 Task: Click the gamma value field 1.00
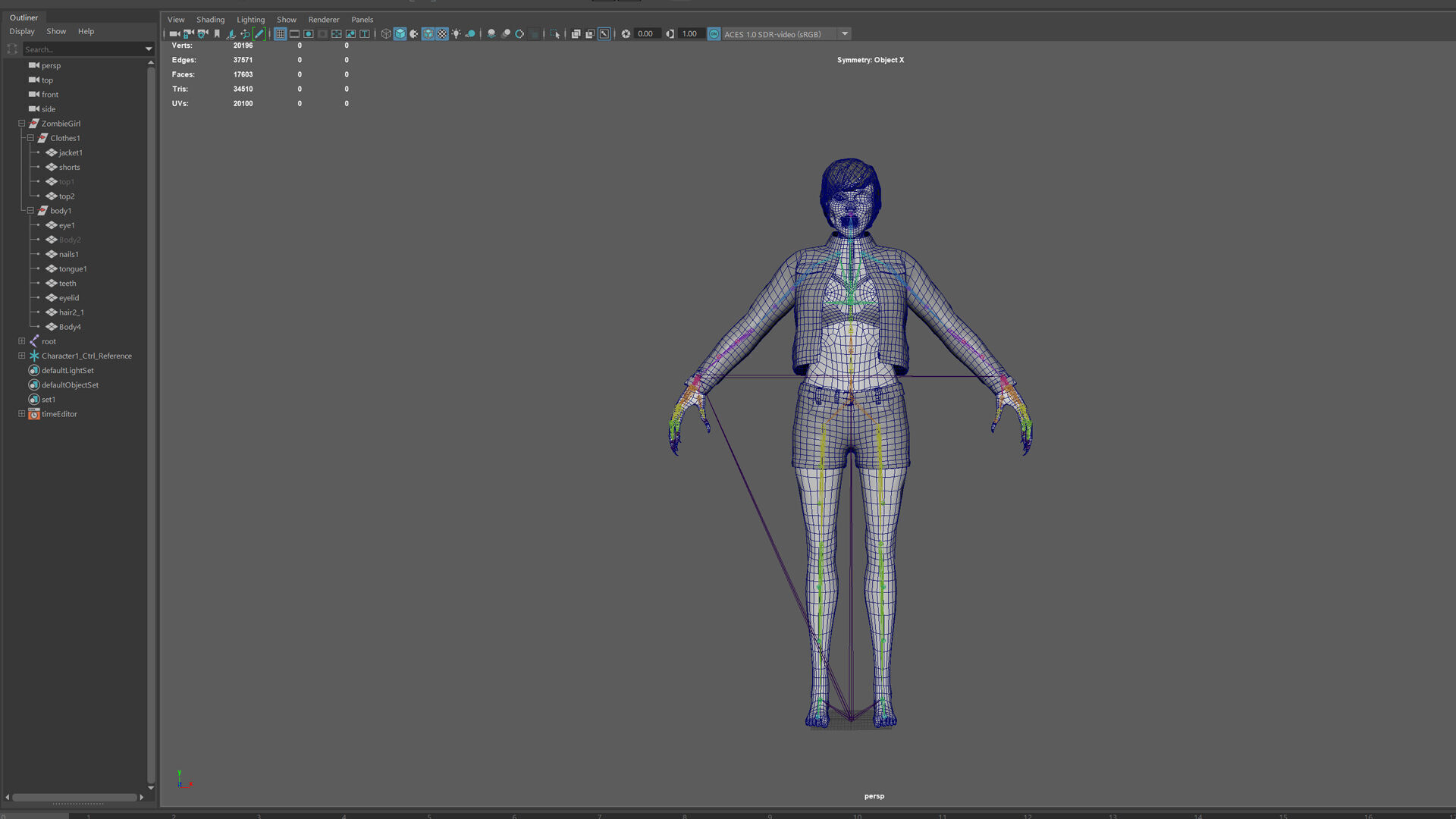(690, 34)
